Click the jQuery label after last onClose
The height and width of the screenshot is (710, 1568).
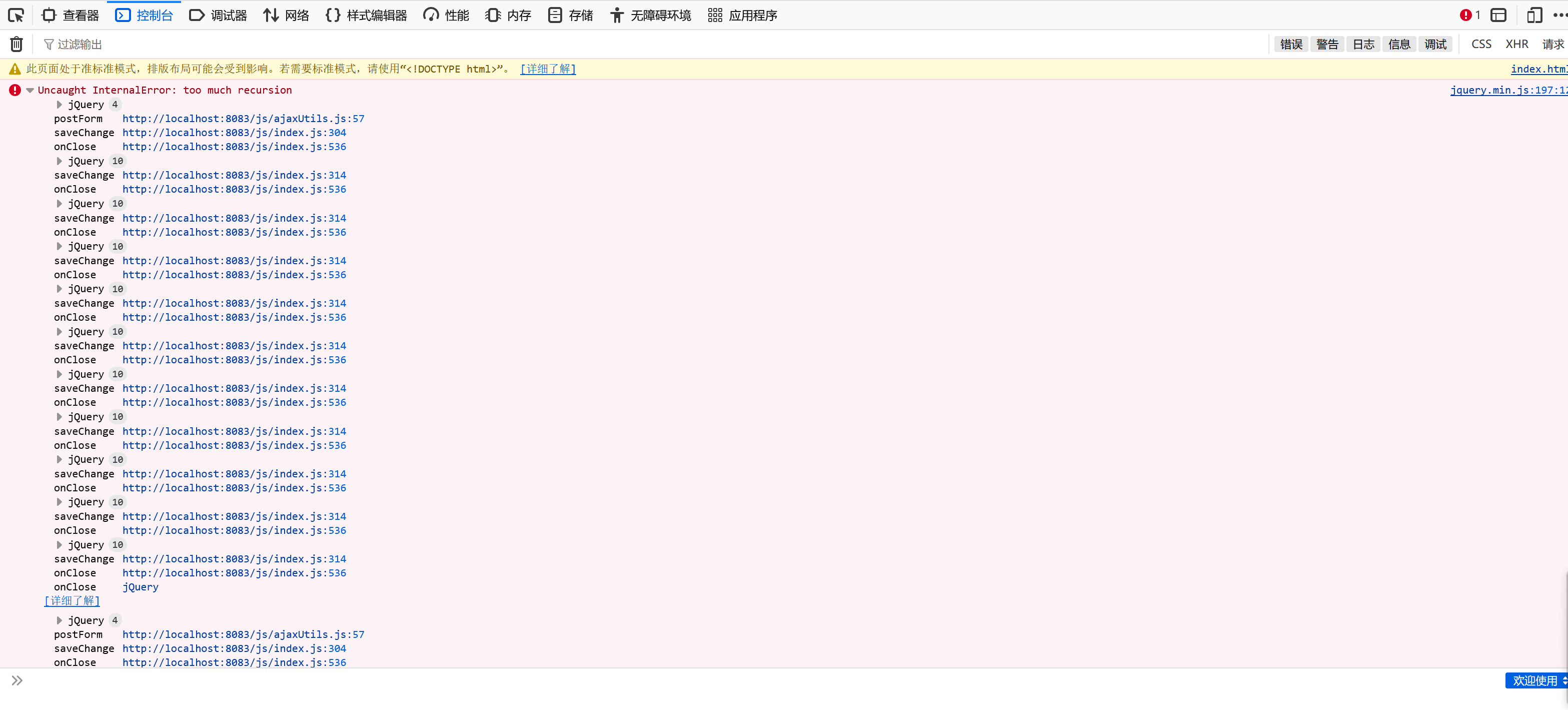coord(141,587)
